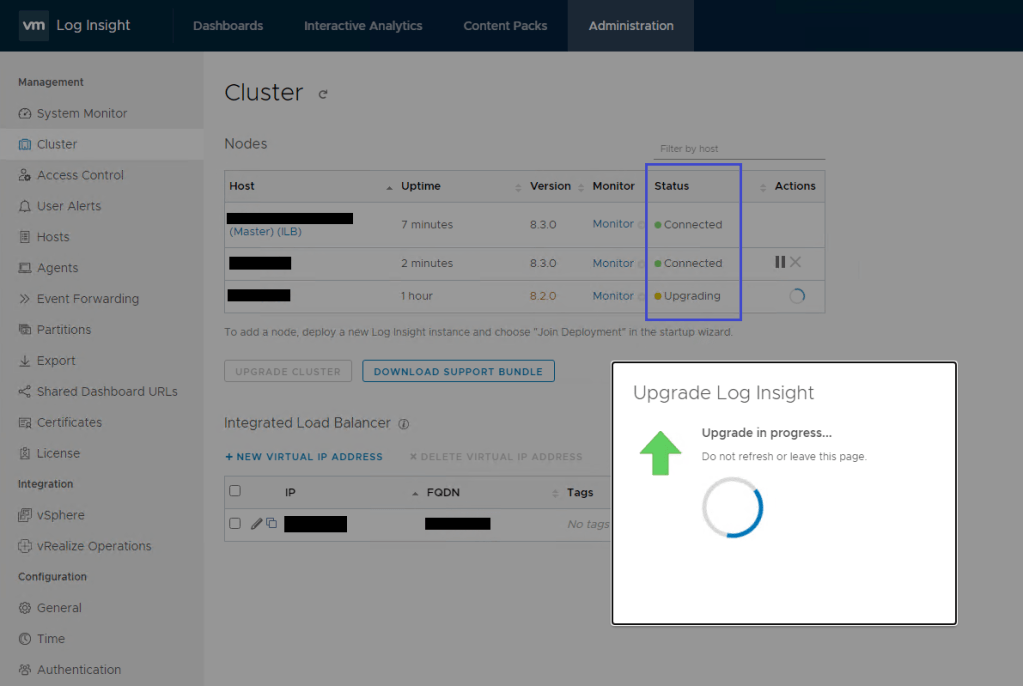The image size is (1023, 686).
Task: Switch to Interactive Analytics tab
Action: [x=363, y=26]
